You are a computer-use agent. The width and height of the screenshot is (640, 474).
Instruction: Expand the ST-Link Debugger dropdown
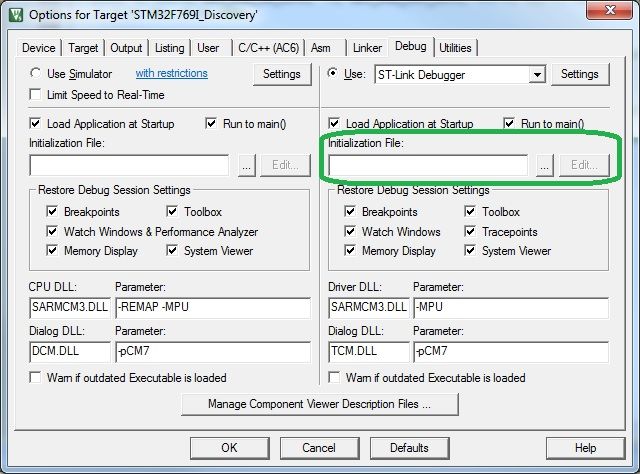tap(537, 75)
